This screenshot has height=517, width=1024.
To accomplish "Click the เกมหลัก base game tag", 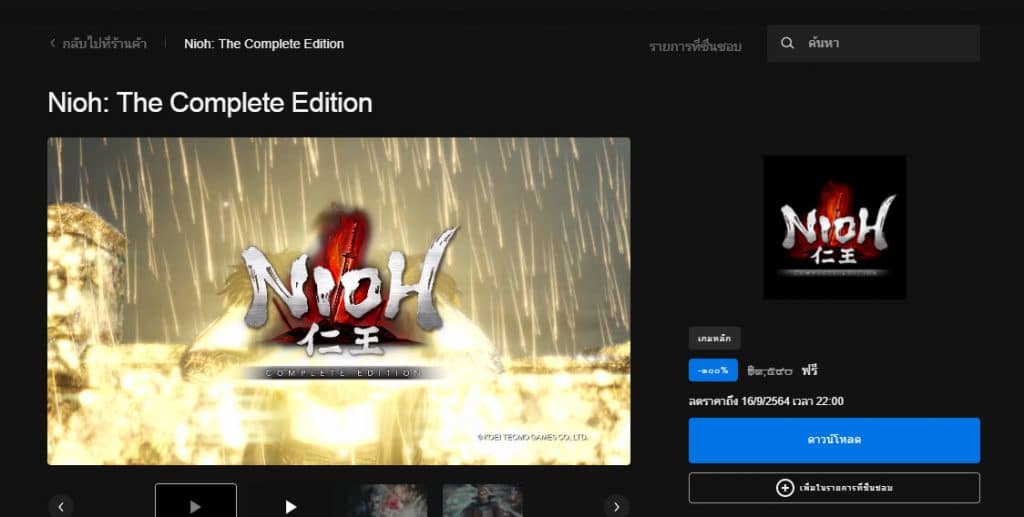I will click(714, 338).
